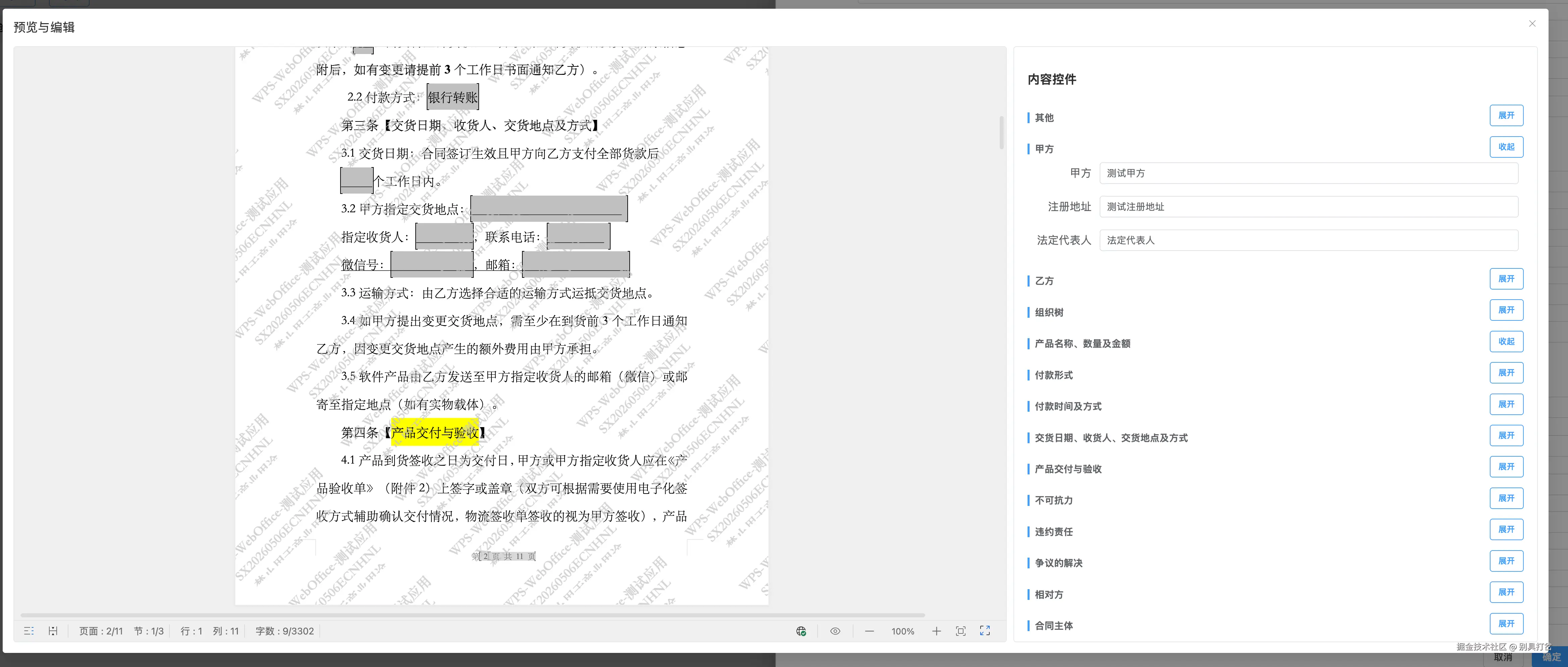Click the fit-to-page icon
Image resolution: width=1568 pixels, height=667 pixels.
click(960, 631)
